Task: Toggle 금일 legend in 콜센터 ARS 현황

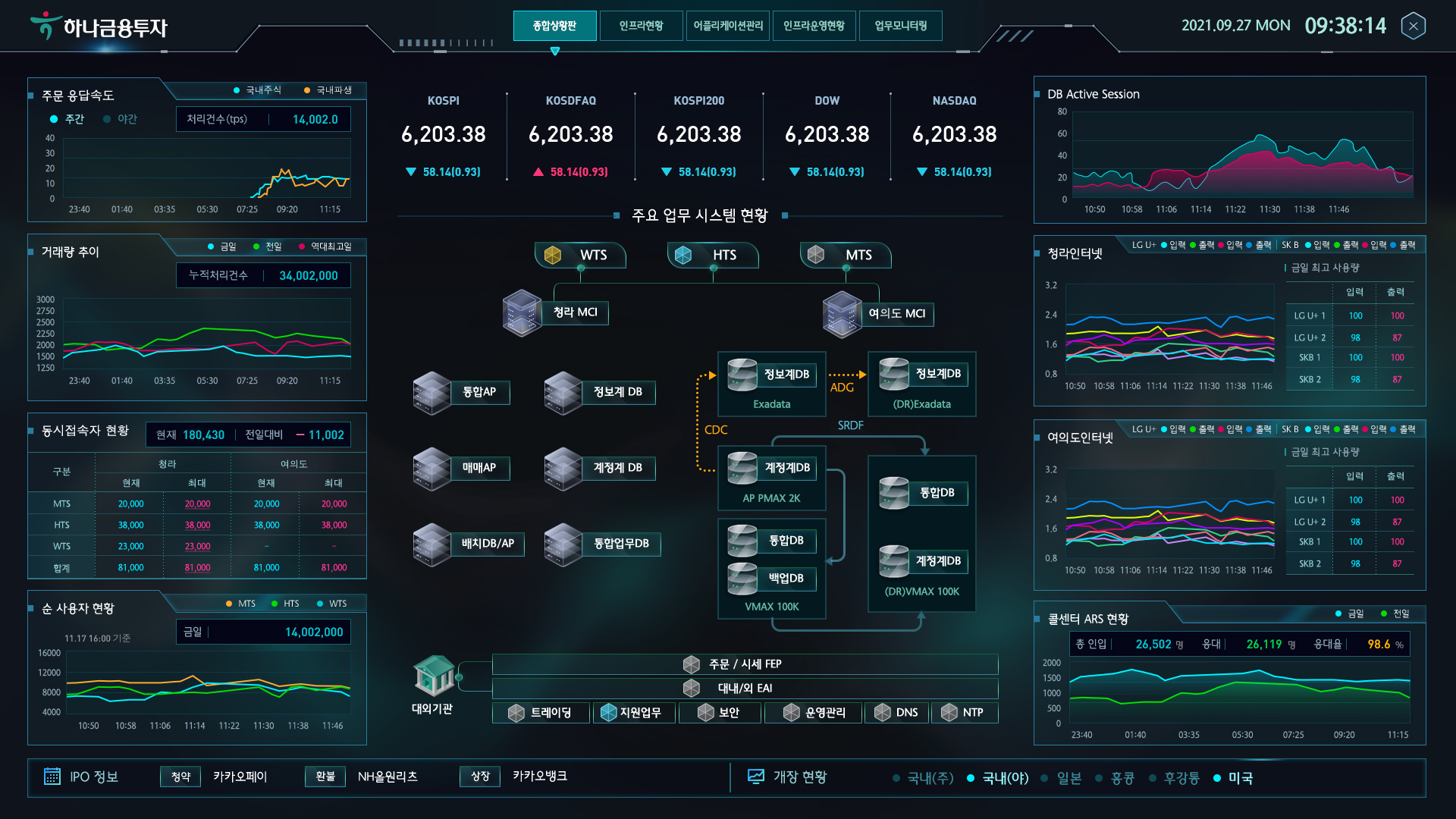Action: [x=1350, y=613]
